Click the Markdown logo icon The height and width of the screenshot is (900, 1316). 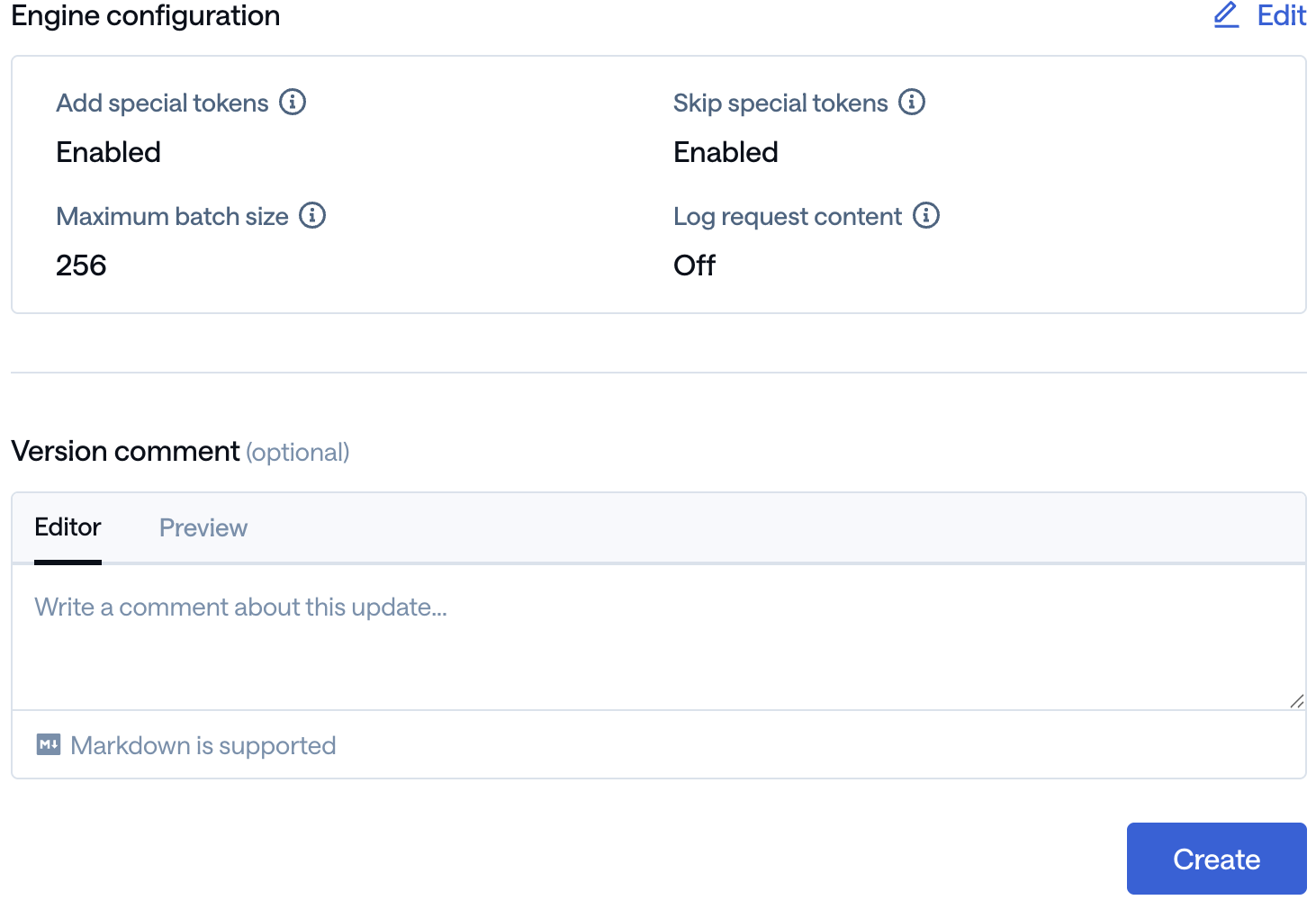(x=49, y=744)
